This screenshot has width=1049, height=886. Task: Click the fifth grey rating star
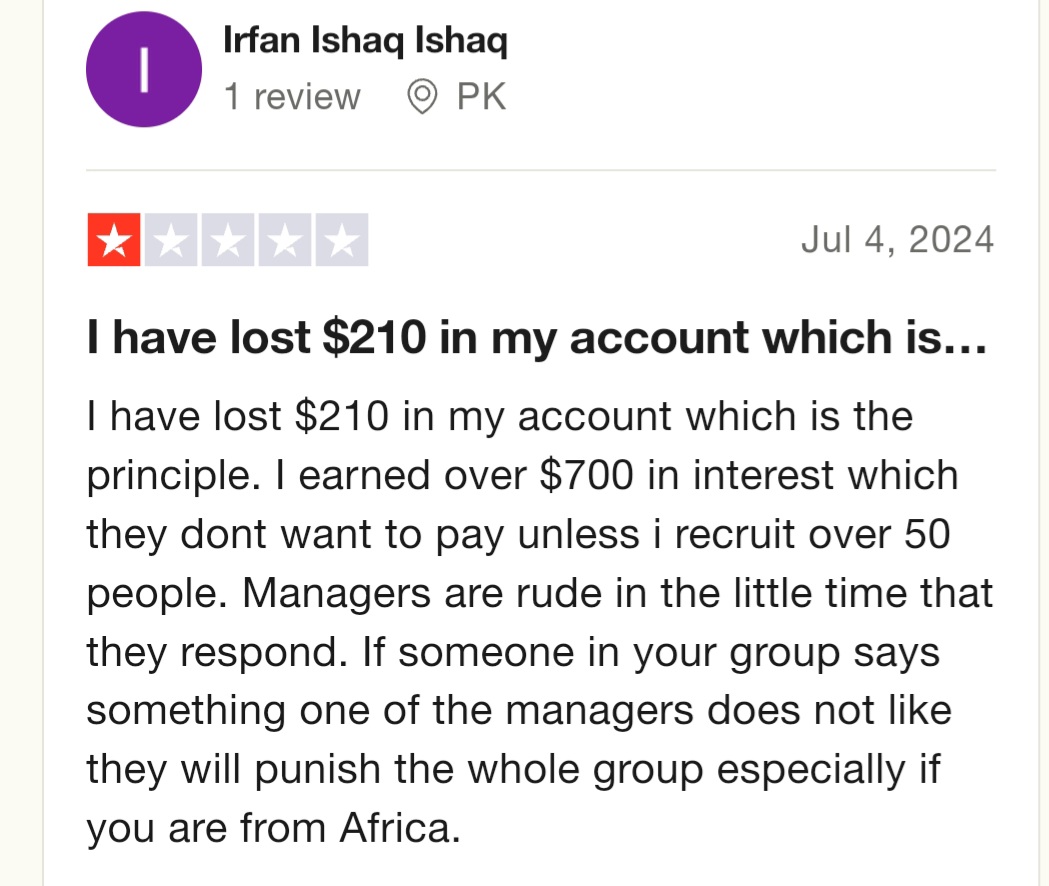tap(342, 241)
